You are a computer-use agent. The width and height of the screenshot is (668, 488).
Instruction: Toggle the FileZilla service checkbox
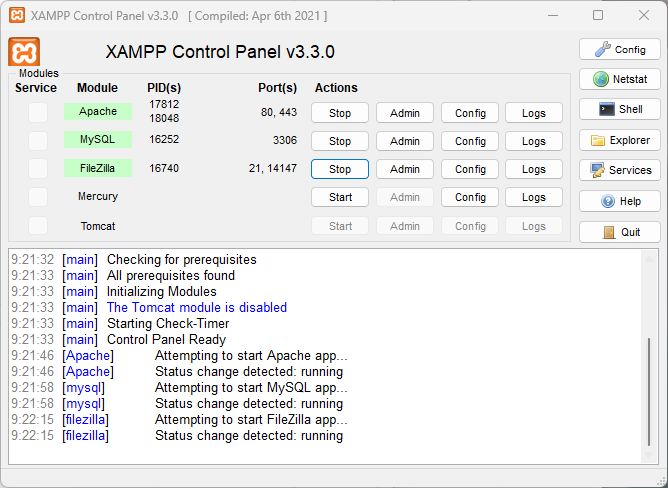[x=37, y=168]
